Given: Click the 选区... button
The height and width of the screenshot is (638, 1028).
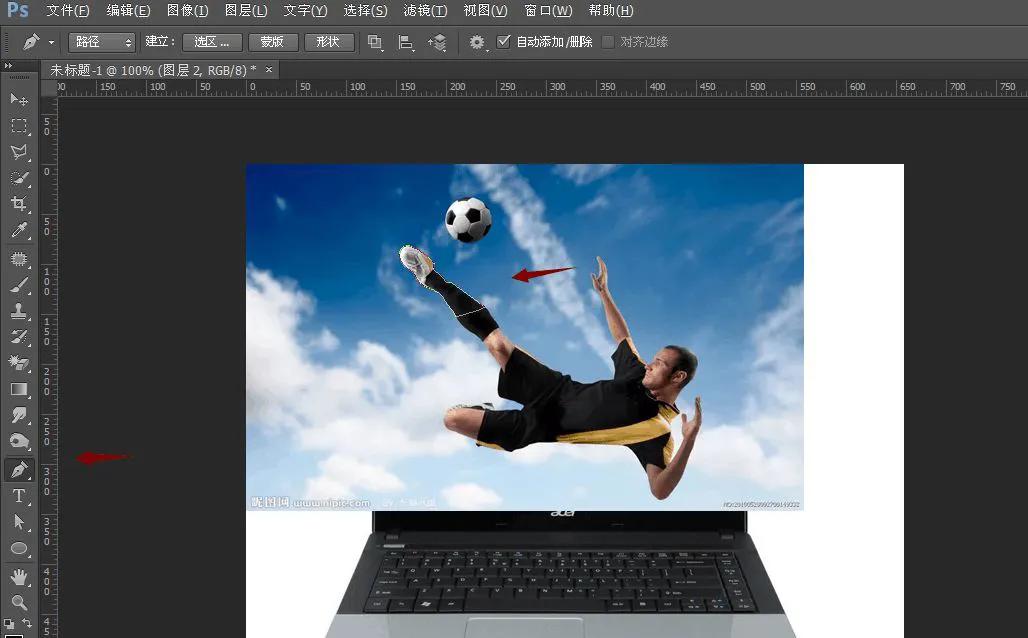Looking at the screenshot, I should [212, 42].
